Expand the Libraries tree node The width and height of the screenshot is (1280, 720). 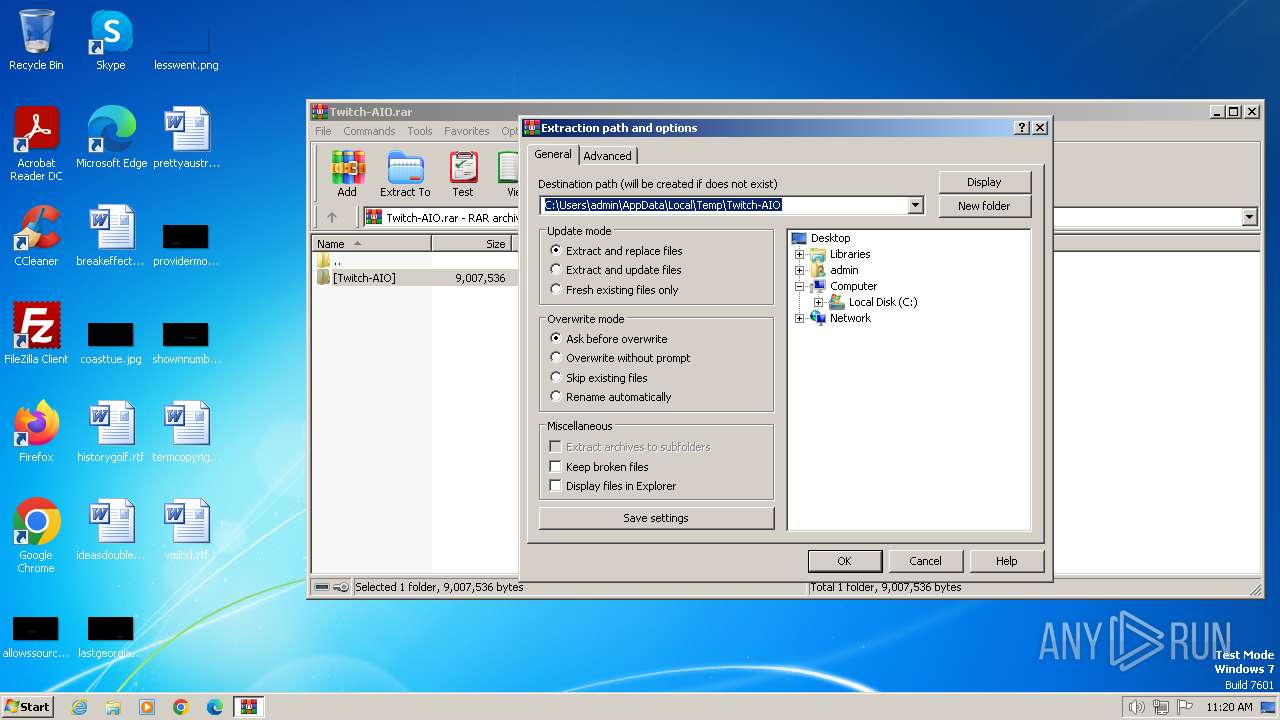pos(799,254)
